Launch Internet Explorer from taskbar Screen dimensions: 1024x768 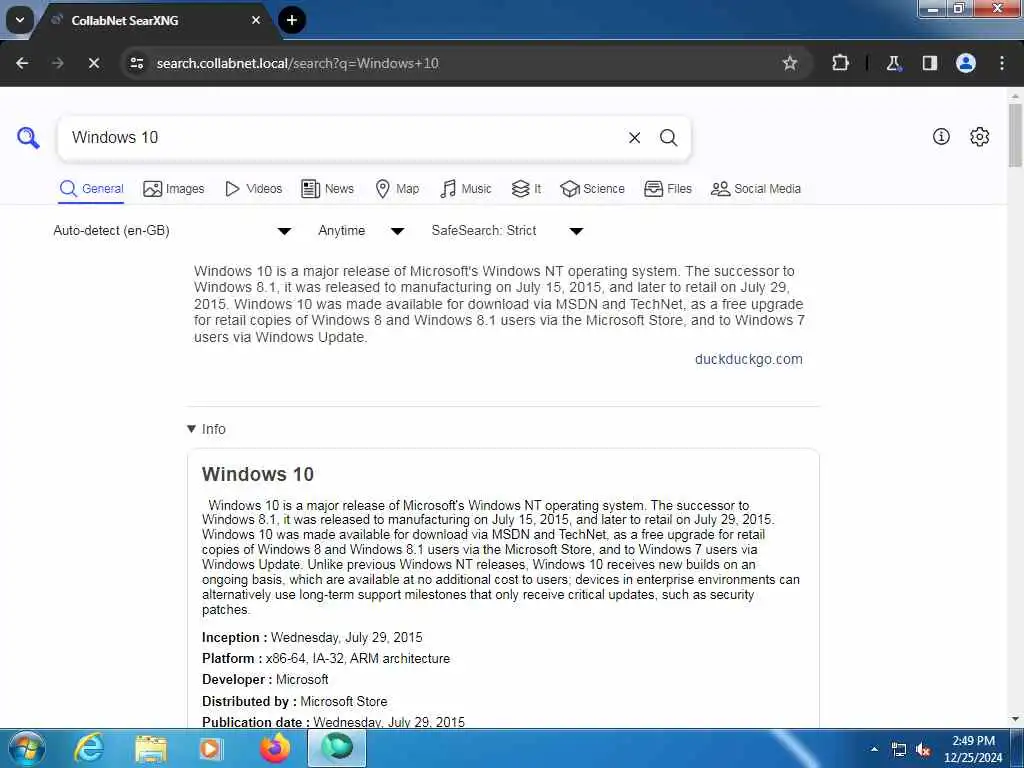(x=88, y=748)
